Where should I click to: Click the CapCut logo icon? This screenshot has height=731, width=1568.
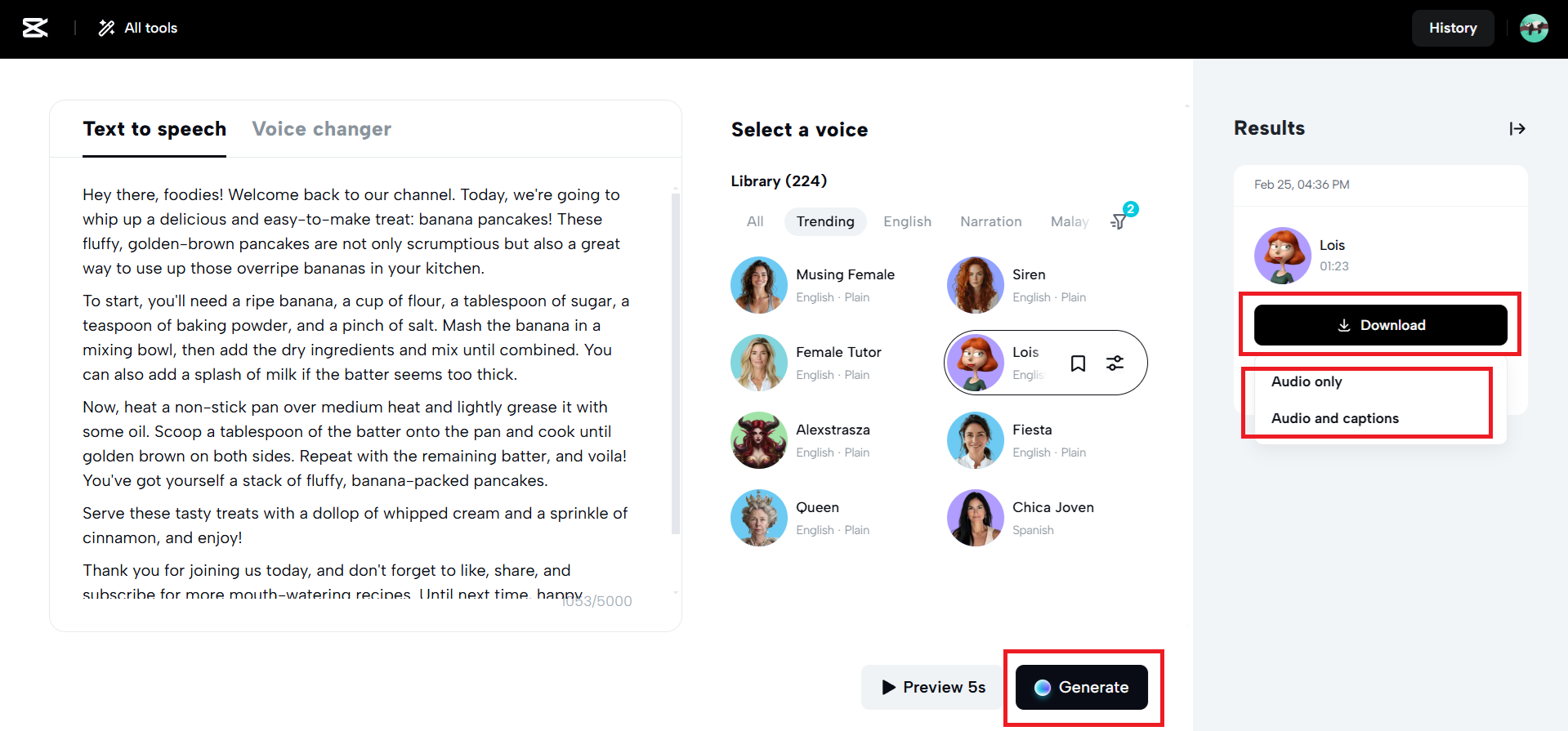(35, 28)
